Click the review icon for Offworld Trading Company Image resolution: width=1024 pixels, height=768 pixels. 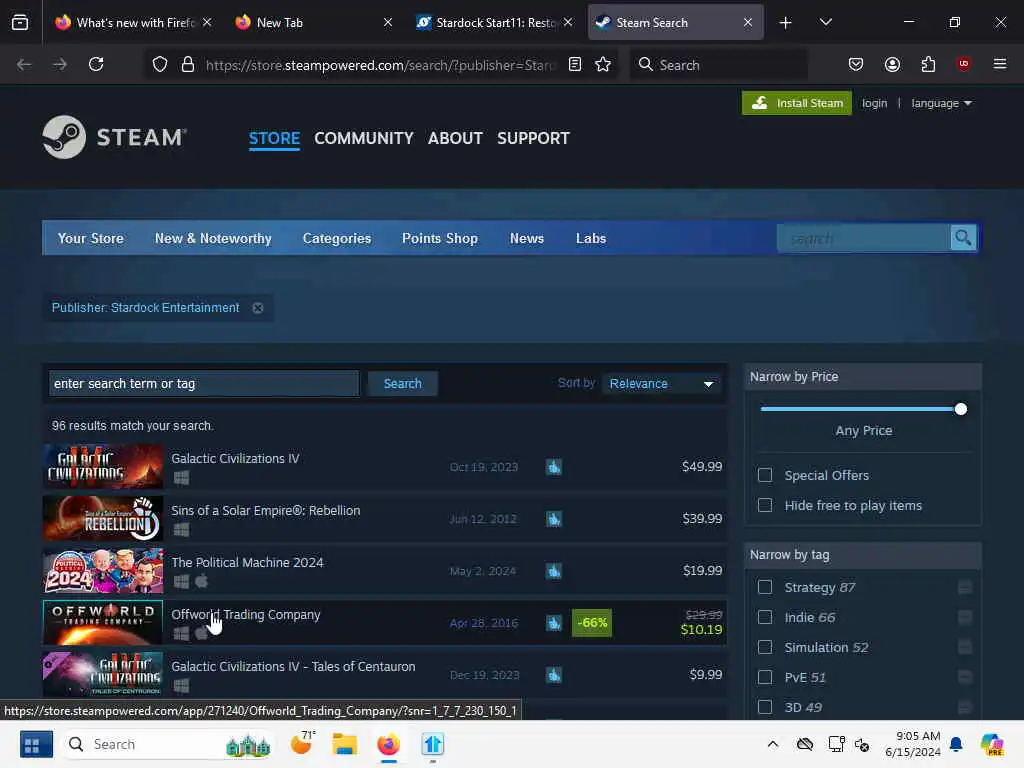coord(554,623)
